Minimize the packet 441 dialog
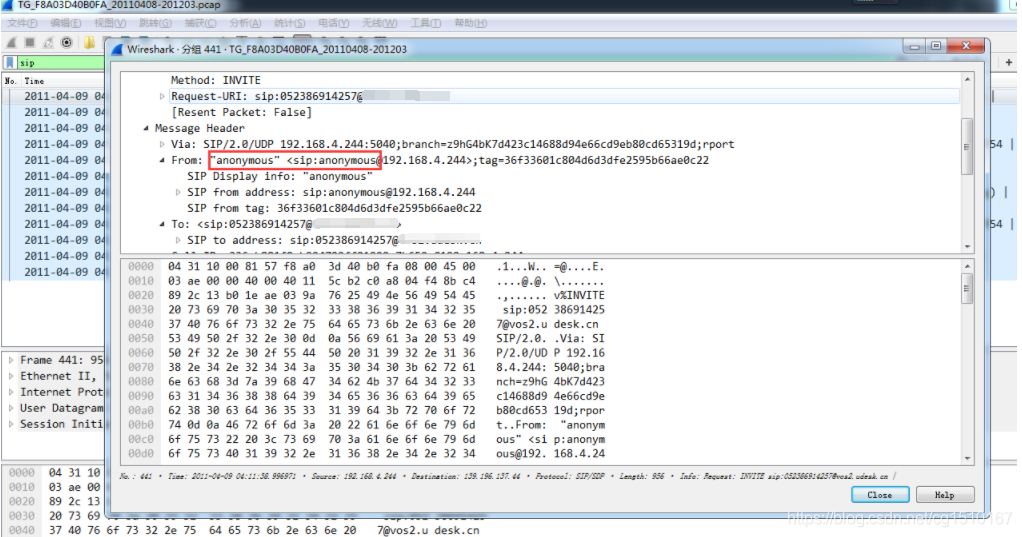Viewport: 1022px width, 537px height. (914, 46)
